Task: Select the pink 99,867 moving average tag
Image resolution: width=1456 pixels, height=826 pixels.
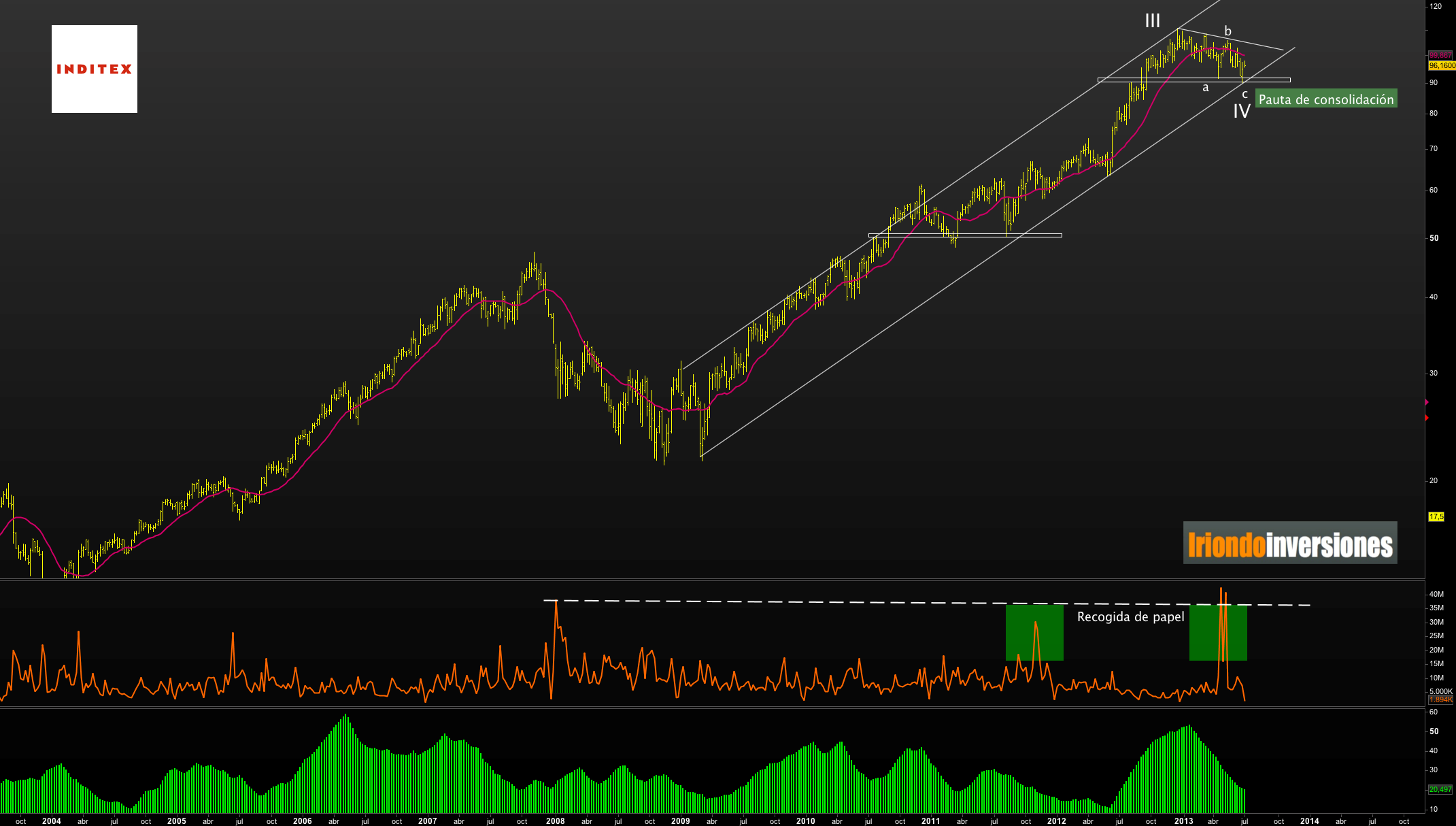Action: (x=1440, y=55)
